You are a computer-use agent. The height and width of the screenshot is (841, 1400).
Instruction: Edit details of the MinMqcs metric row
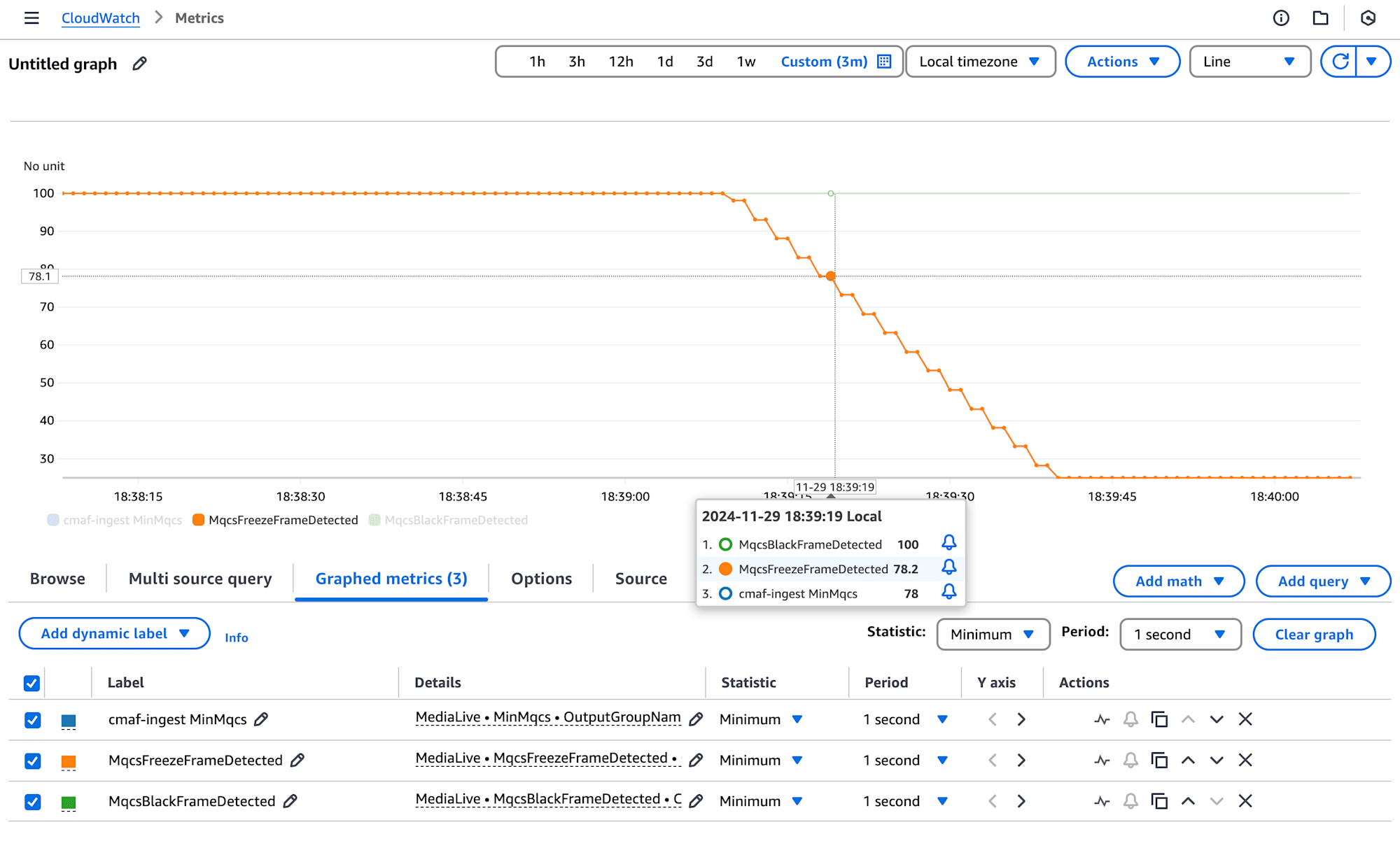pyautogui.click(x=695, y=719)
